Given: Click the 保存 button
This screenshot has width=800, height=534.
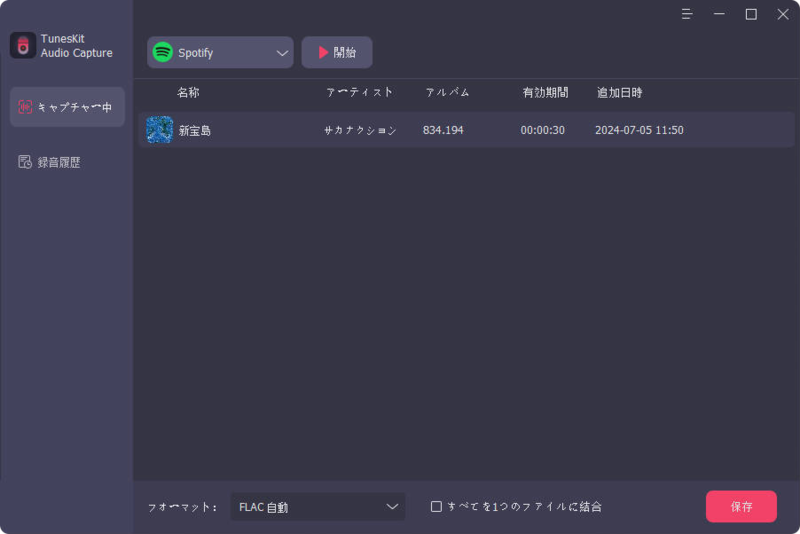Looking at the screenshot, I should click(741, 506).
